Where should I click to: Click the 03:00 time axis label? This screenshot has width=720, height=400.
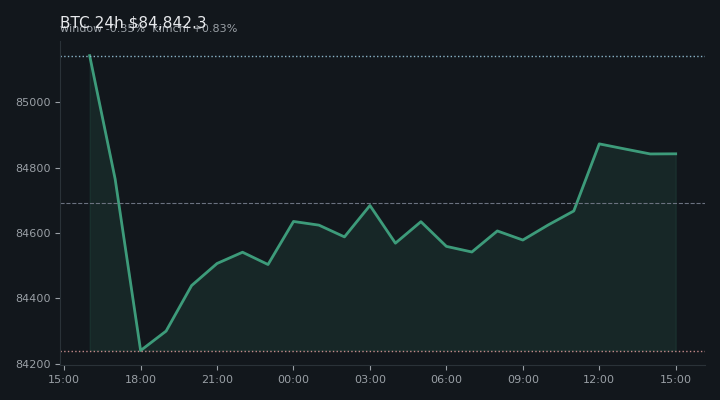(370, 379)
